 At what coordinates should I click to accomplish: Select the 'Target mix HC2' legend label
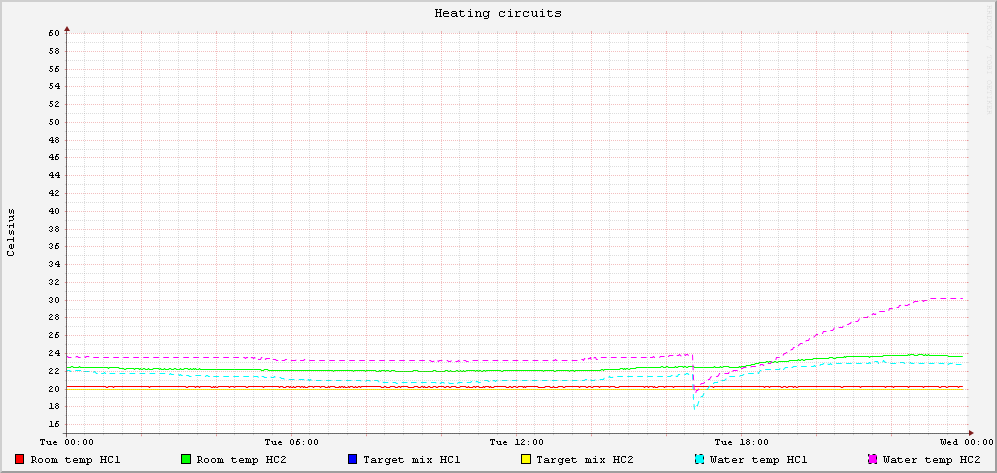[x=584, y=460]
